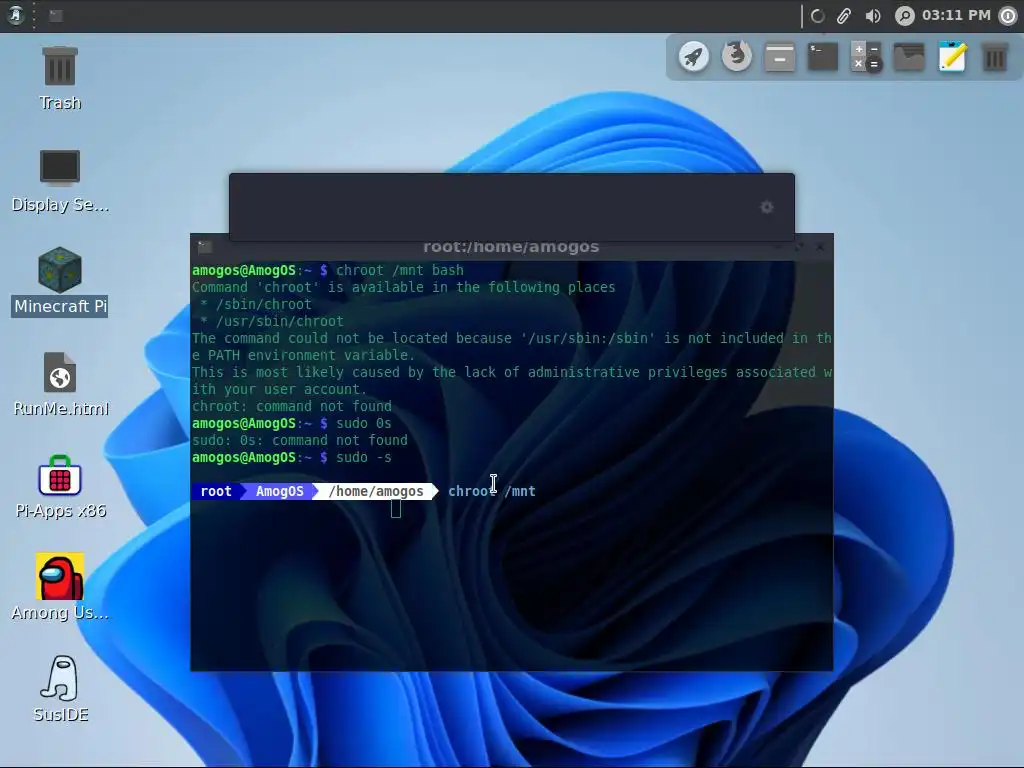This screenshot has height=768, width=1024.
Task: Launch Firefox from the dock
Action: coord(737,57)
